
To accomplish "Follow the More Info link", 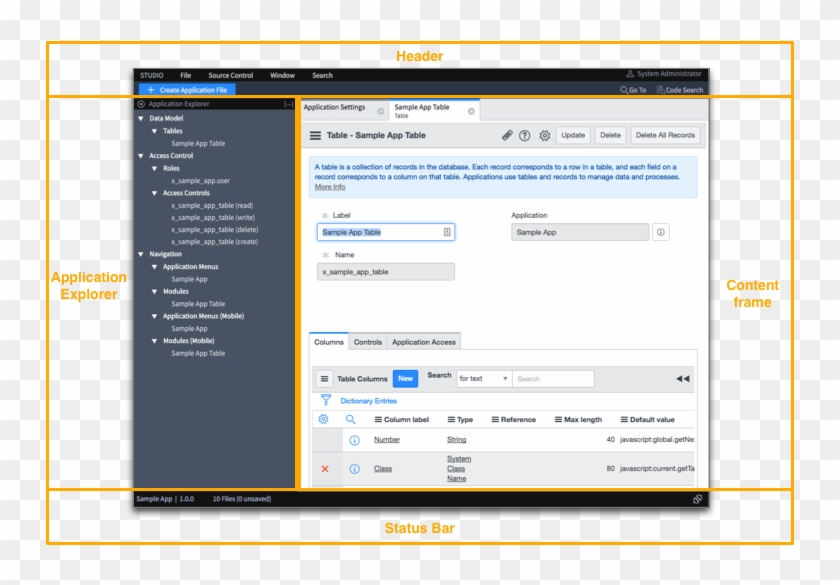I will point(330,187).
